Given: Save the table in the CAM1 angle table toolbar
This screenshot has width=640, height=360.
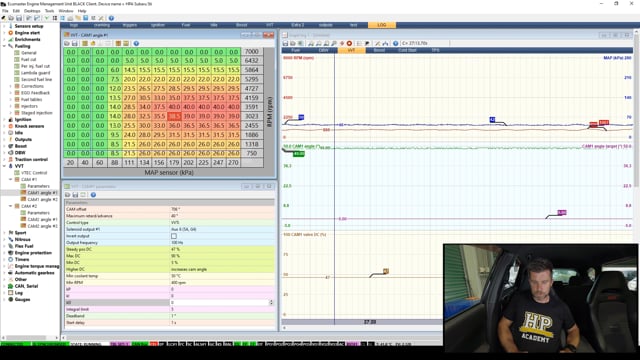Looking at the screenshot, I should click(x=75, y=43).
